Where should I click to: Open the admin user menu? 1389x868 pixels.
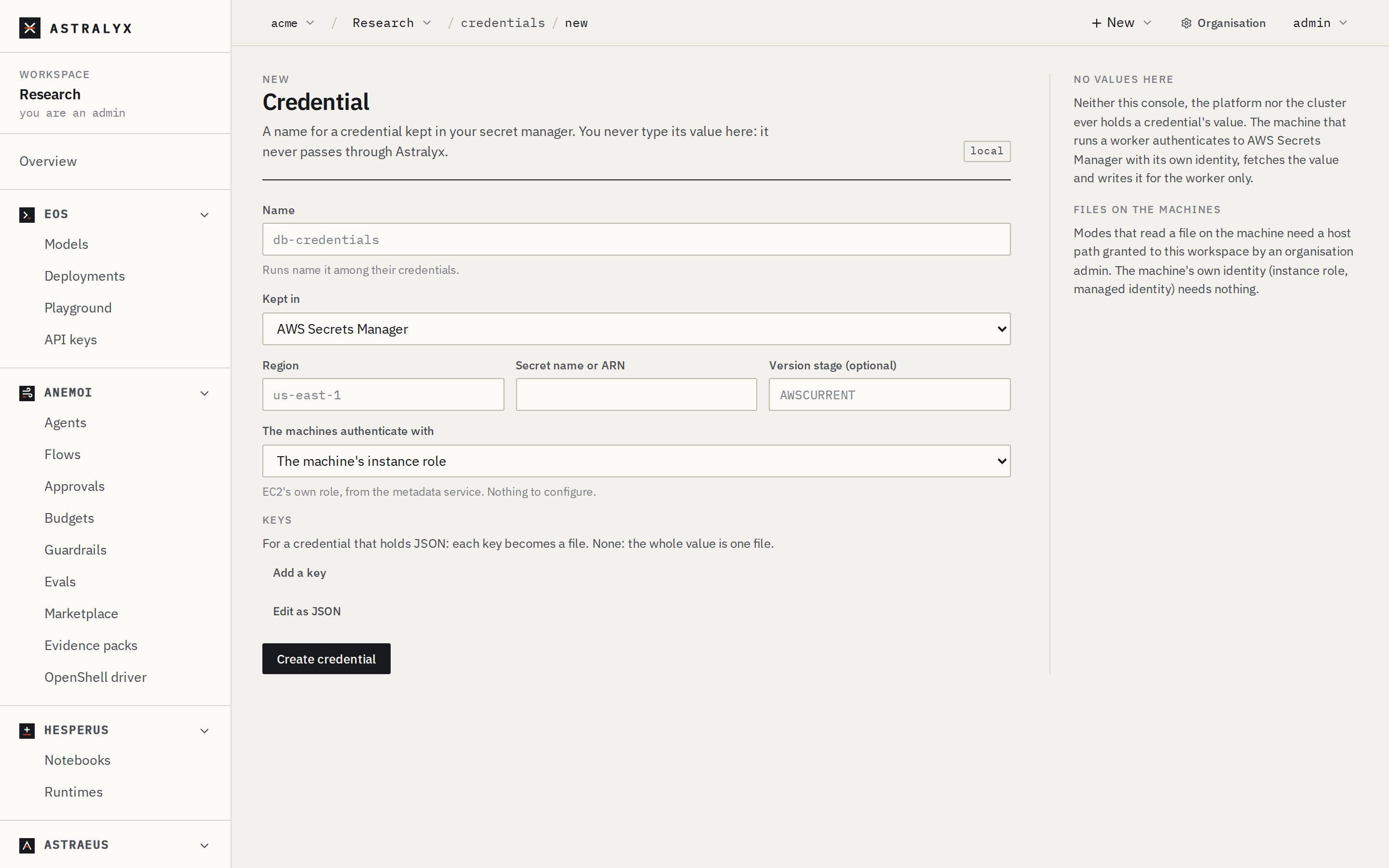click(1320, 23)
